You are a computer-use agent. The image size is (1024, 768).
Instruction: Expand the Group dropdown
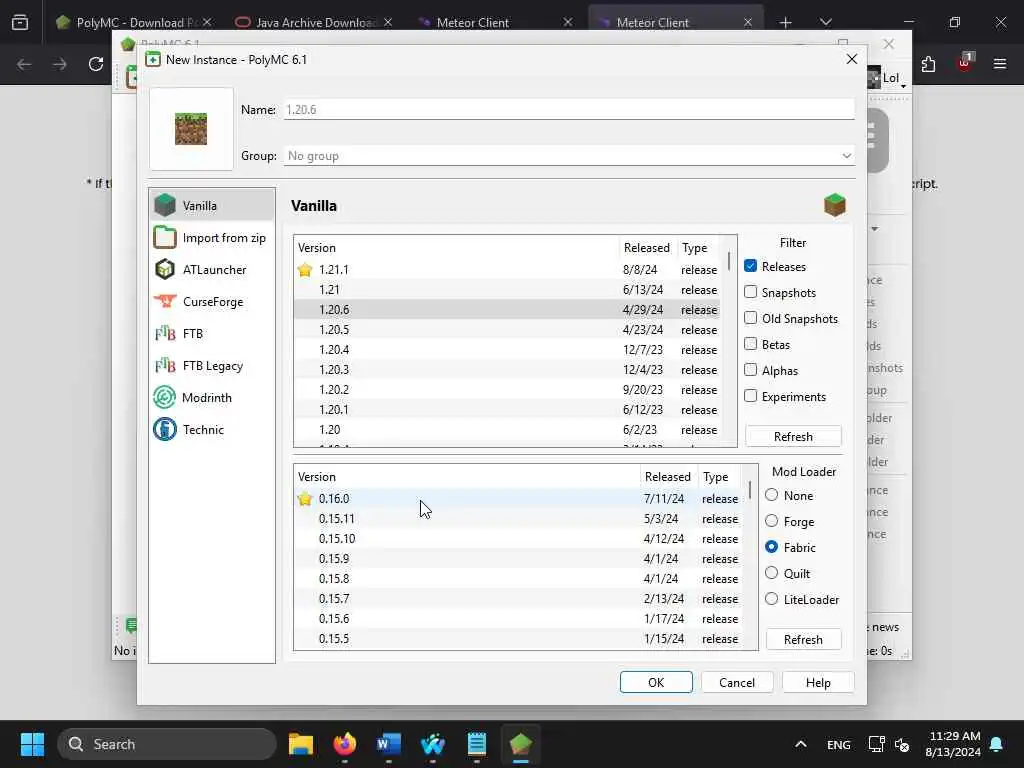point(846,155)
